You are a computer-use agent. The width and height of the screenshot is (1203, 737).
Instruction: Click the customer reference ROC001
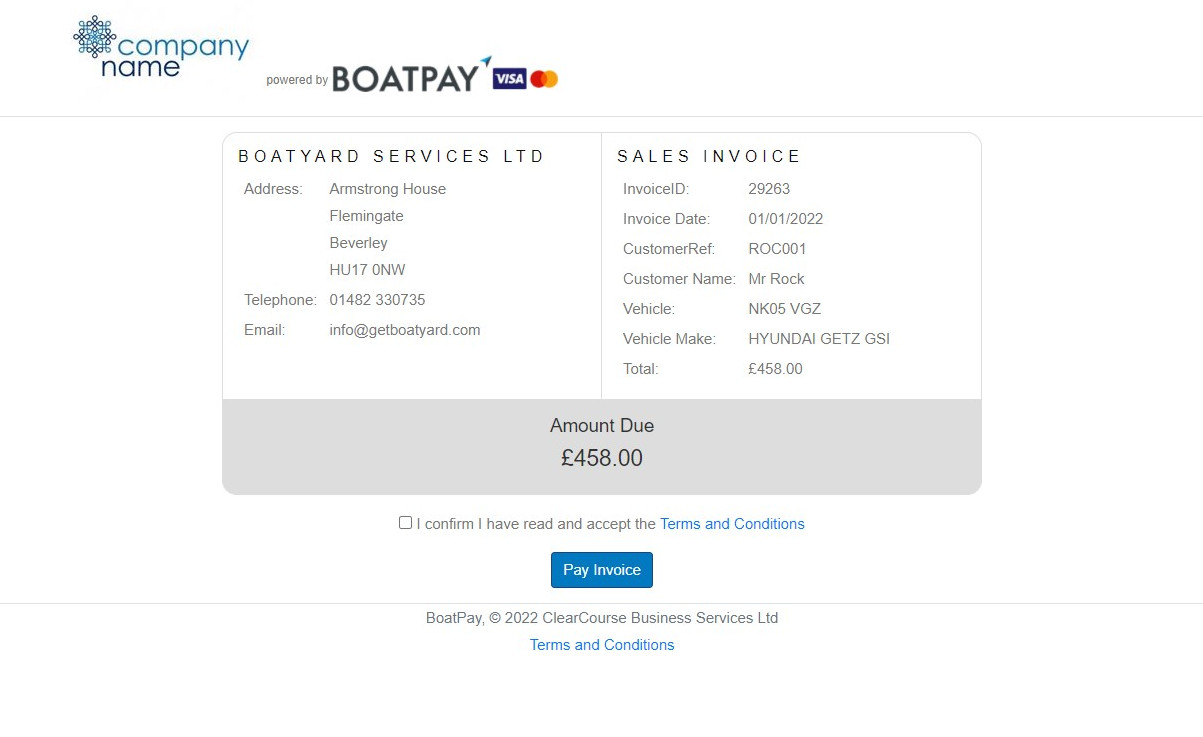coord(777,249)
